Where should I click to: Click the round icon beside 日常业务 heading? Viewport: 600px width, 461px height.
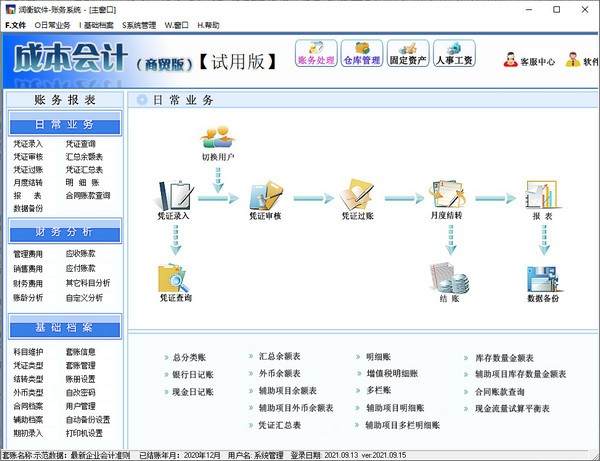(142, 100)
